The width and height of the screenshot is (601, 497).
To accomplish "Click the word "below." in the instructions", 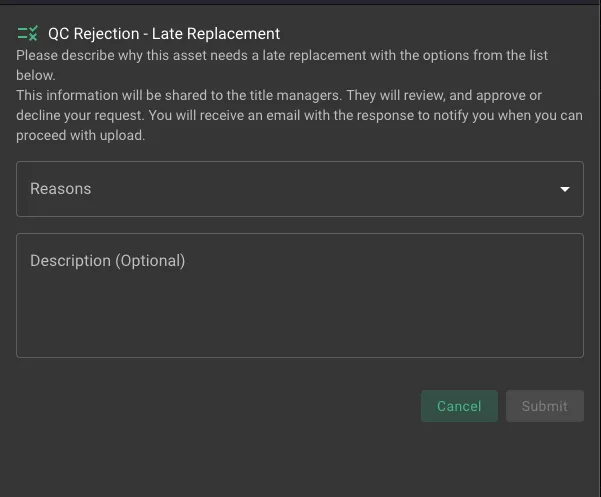I will pyautogui.click(x=36, y=76).
